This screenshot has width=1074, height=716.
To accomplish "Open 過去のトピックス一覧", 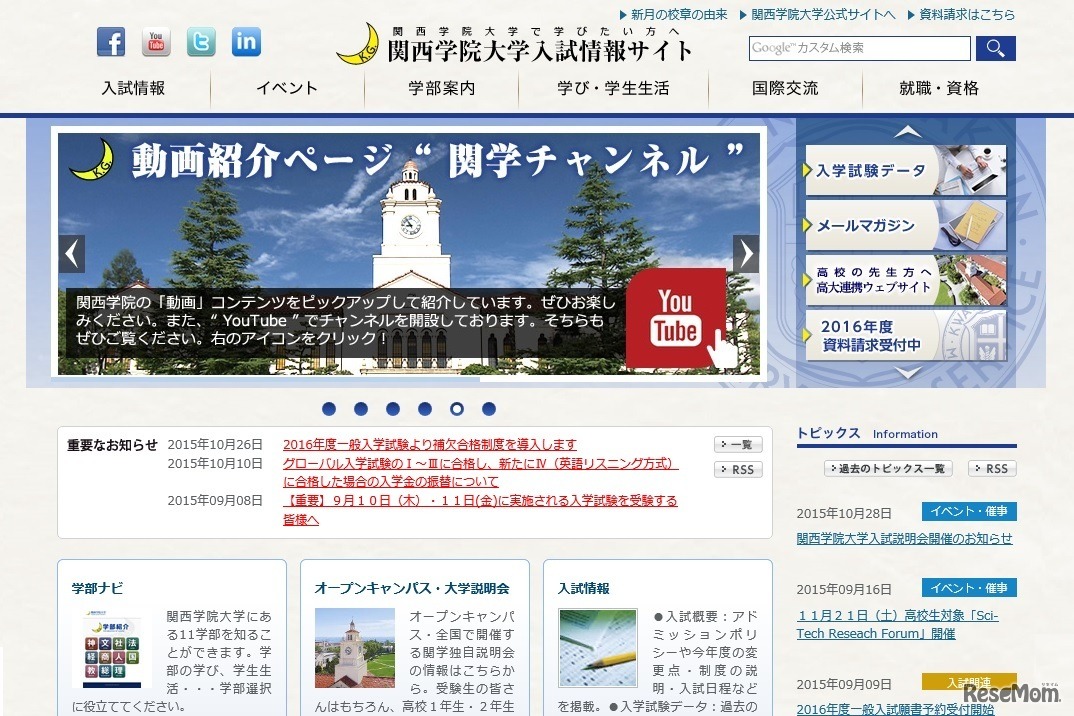I will [x=886, y=467].
